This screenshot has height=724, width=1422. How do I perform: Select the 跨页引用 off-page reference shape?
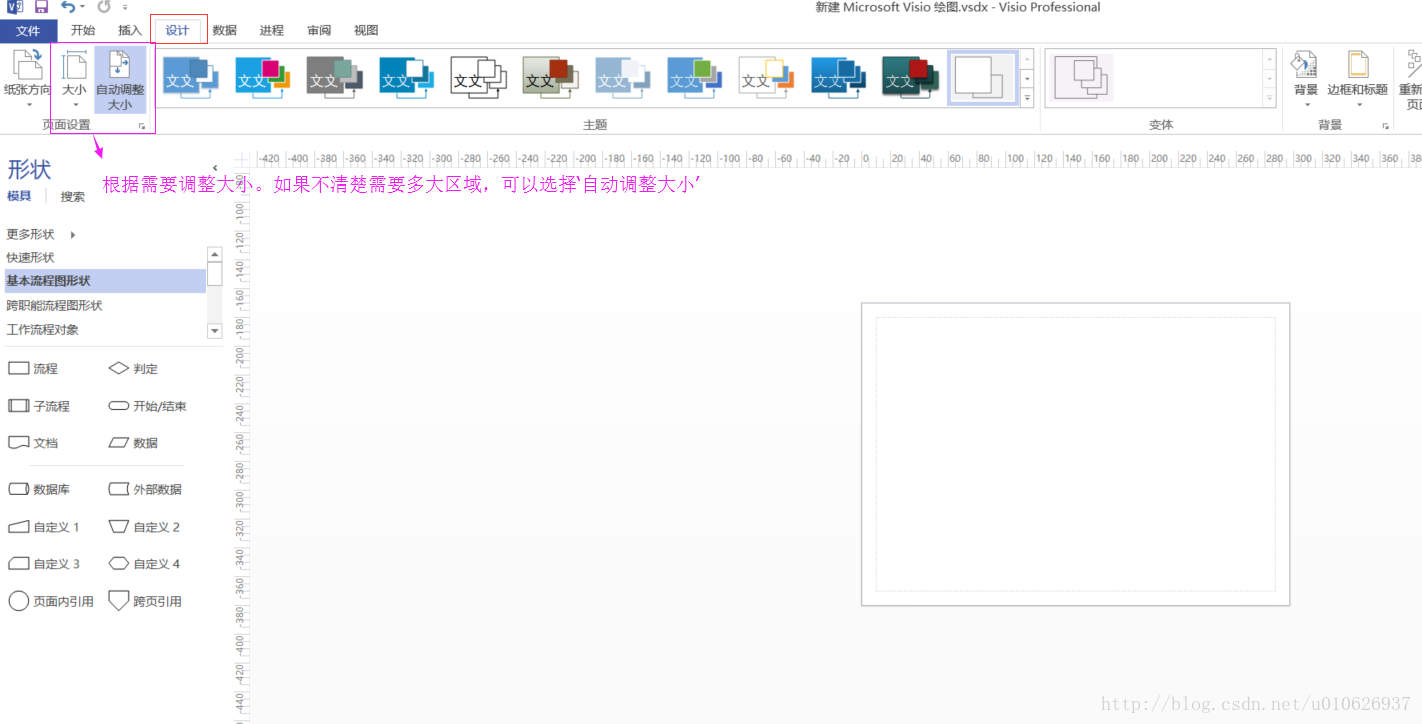point(145,601)
